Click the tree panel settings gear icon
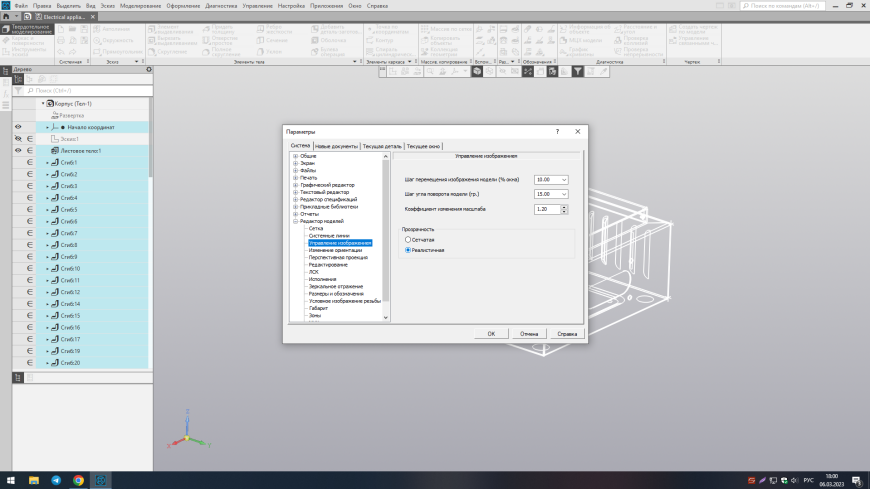Viewport: 870px width, 489px height. coord(149,69)
